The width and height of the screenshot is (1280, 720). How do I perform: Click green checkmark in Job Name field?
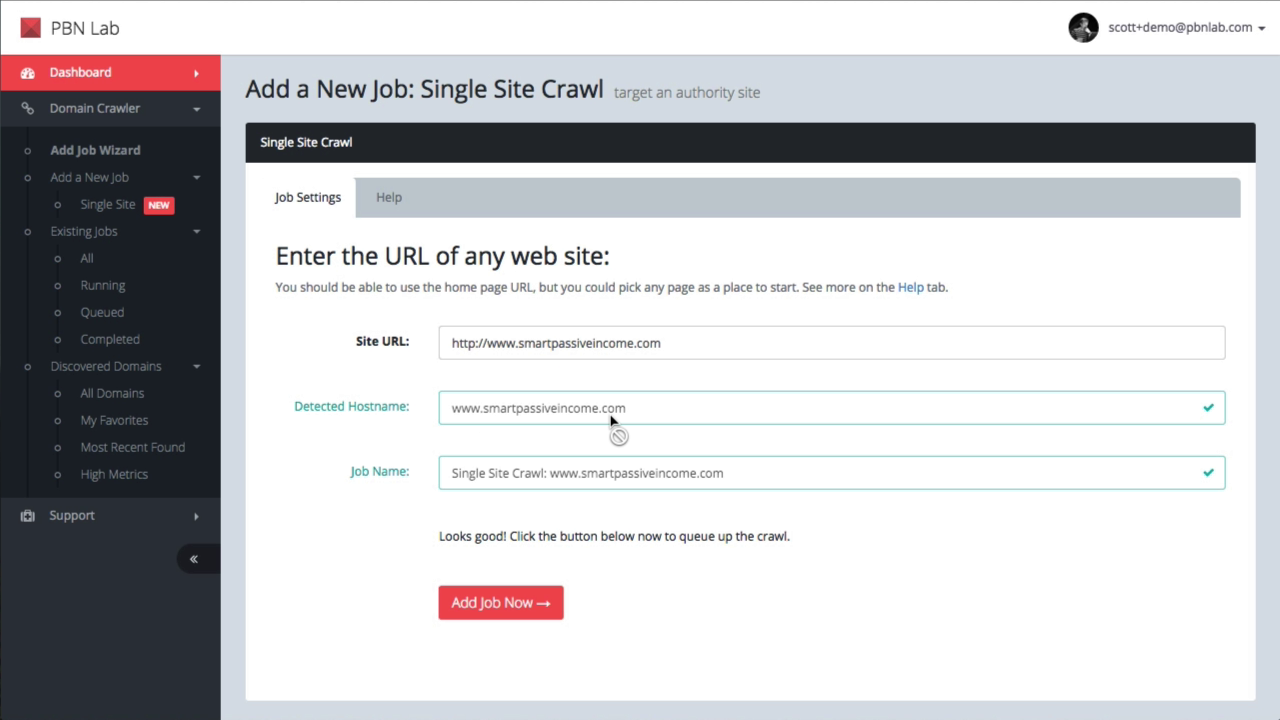pos(1208,473)
